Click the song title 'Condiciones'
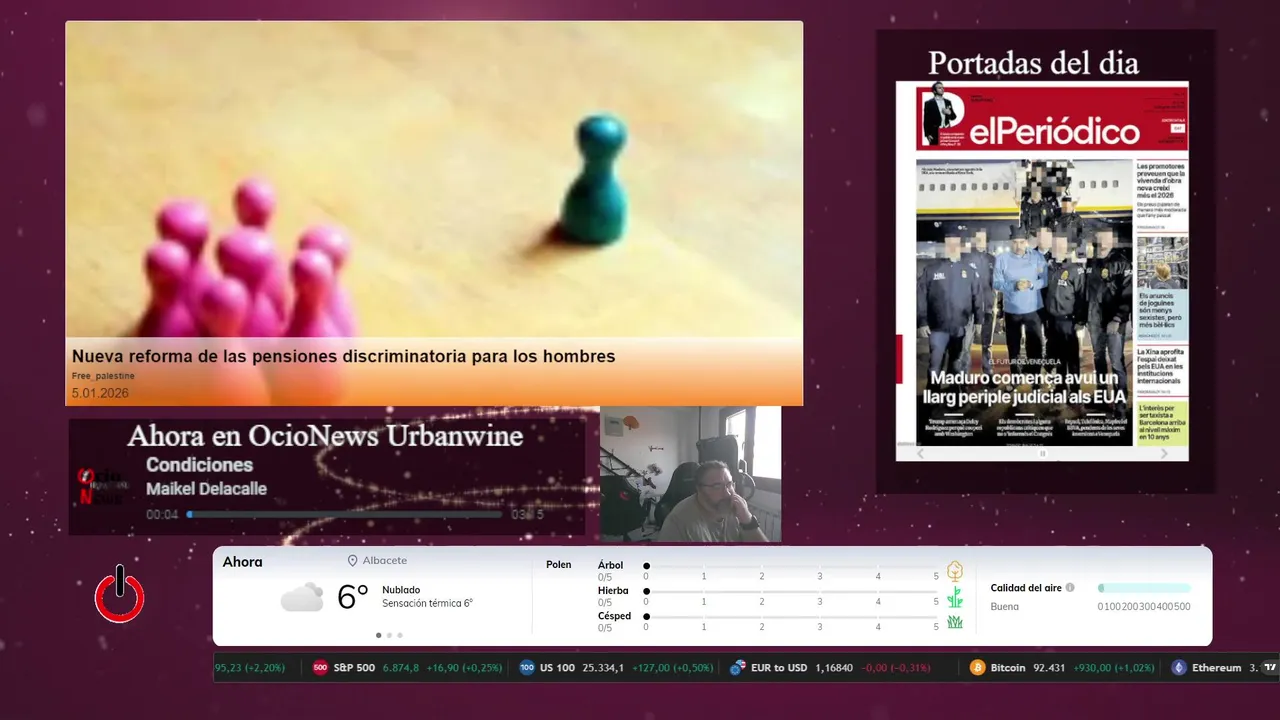Image resolution: width=1280 pixels, height=720 pixels. point(199,465)
